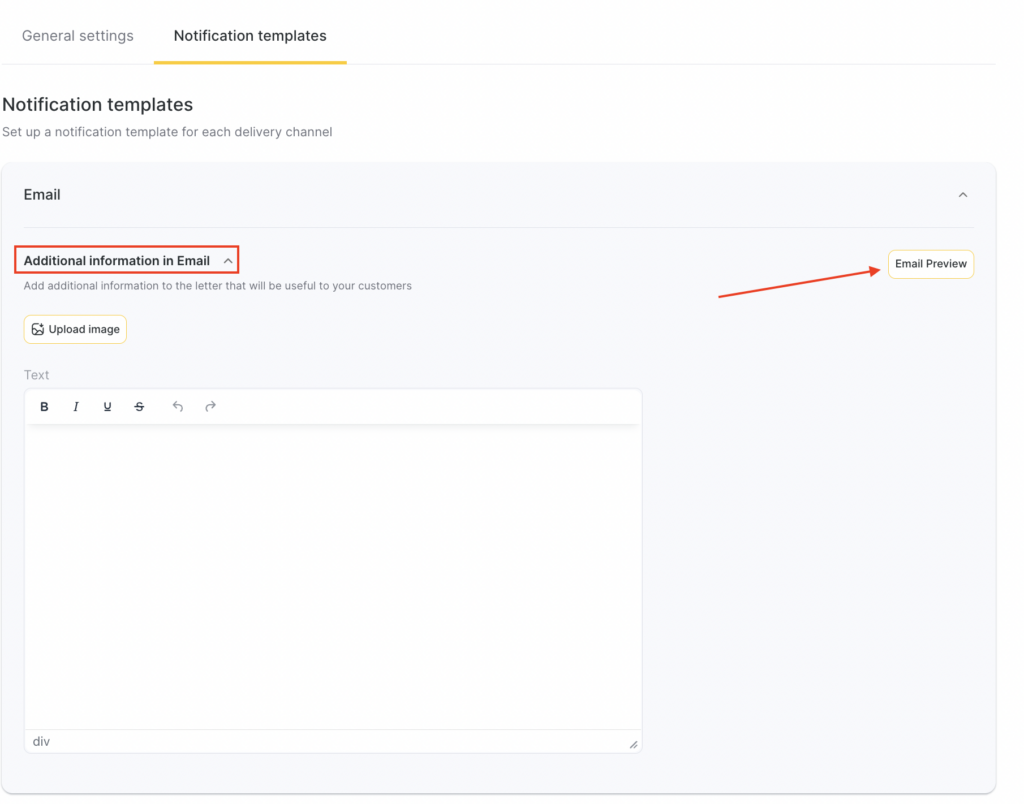The image size is (1024, 804).
Task: Apply italic formatting in the editor
Action: click(76, 407)
